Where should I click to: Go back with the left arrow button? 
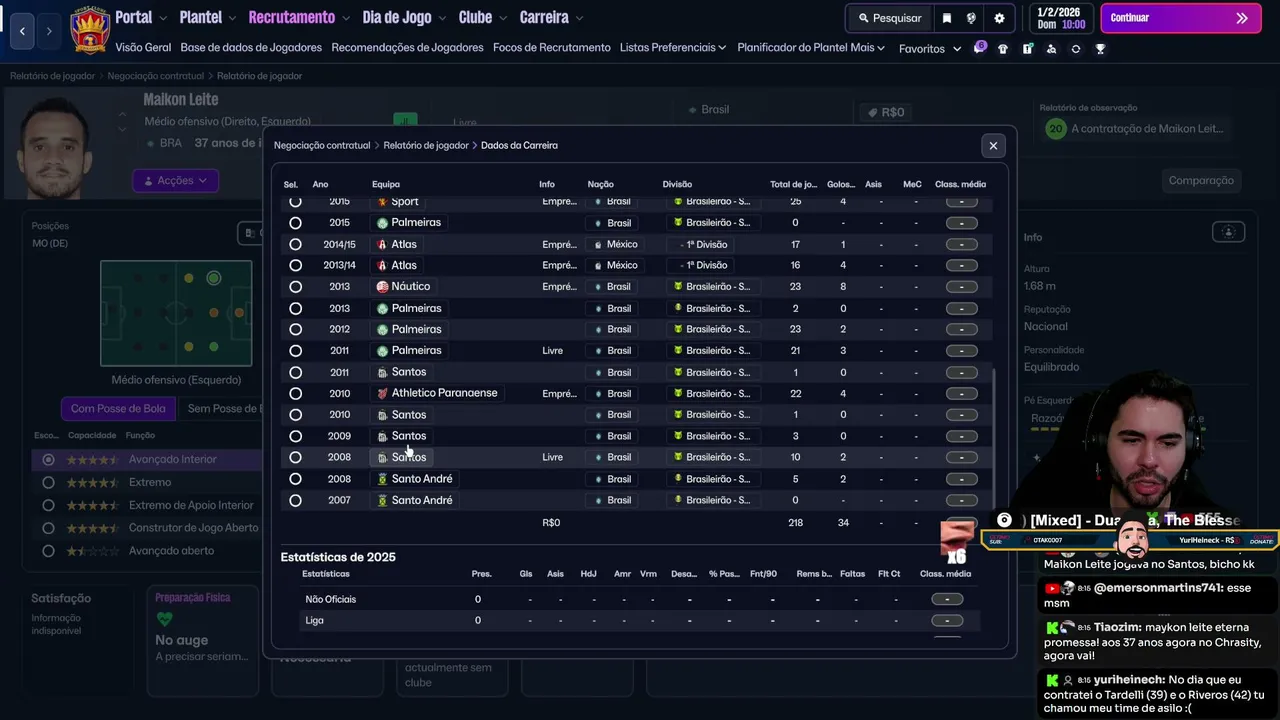point(22,31)
